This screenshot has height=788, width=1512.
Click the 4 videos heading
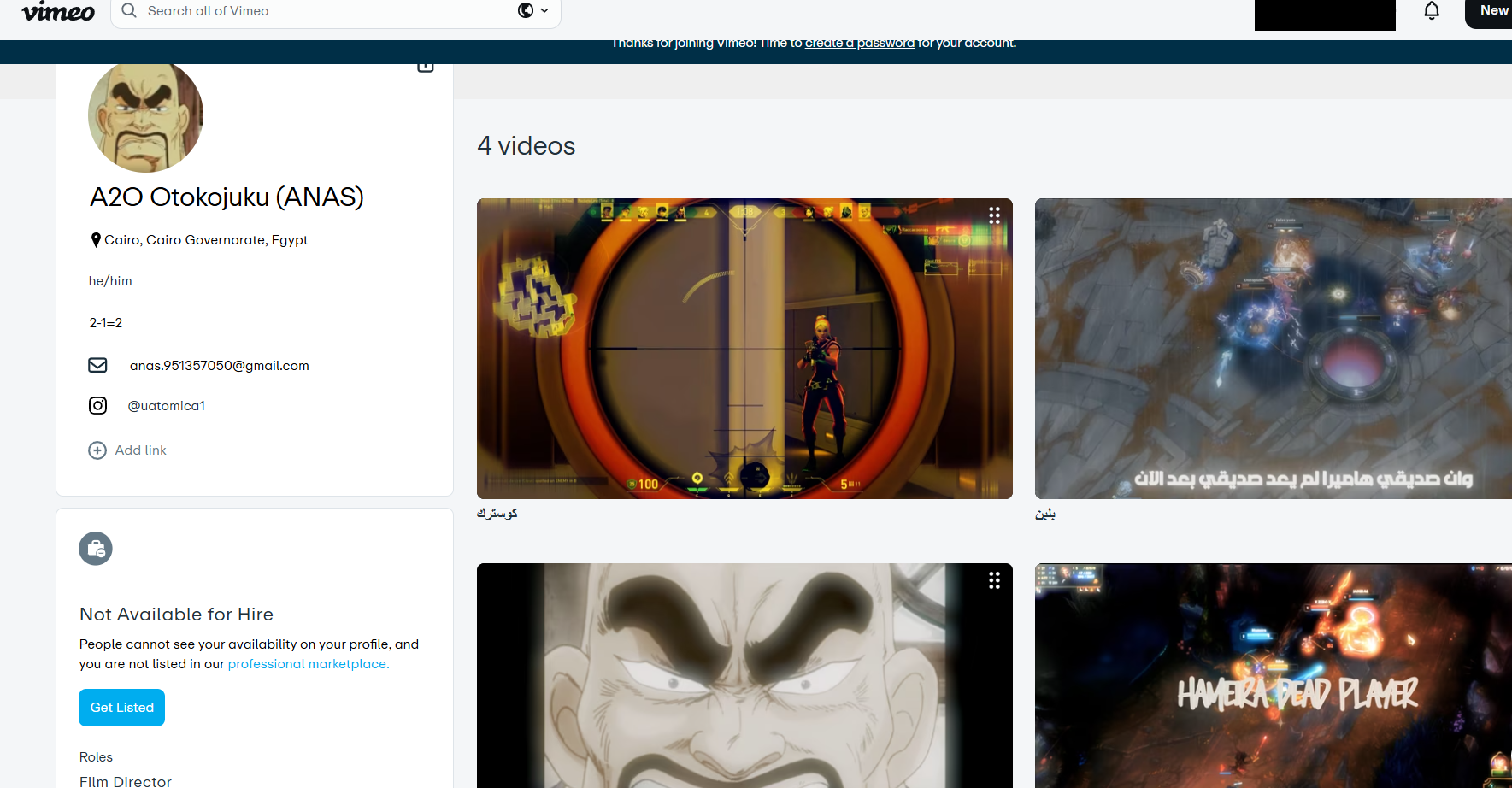[x=527, y=146]
